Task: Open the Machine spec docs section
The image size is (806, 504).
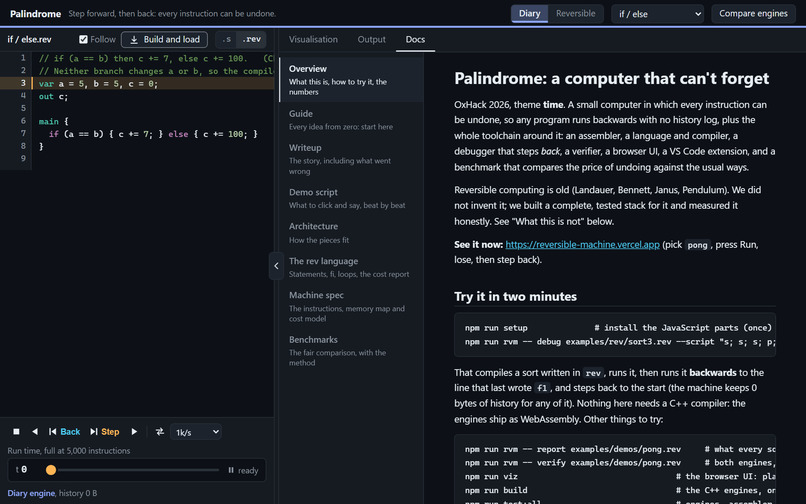Action: (352, 307)
